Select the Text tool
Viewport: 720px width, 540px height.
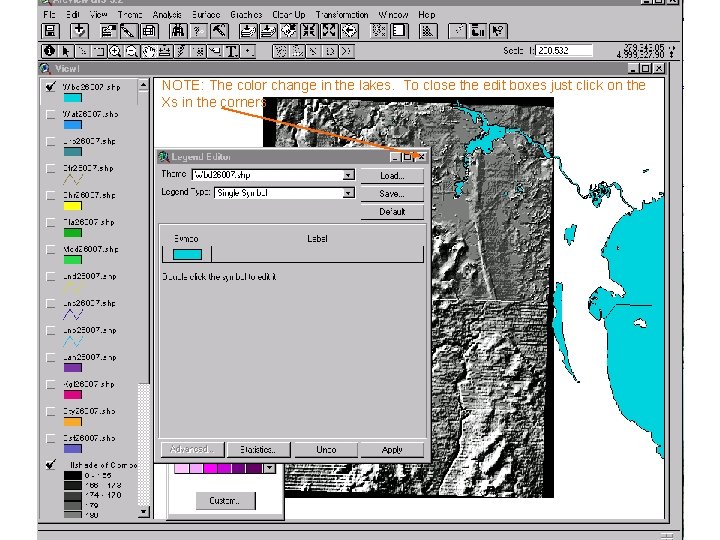tap(231, 51)
